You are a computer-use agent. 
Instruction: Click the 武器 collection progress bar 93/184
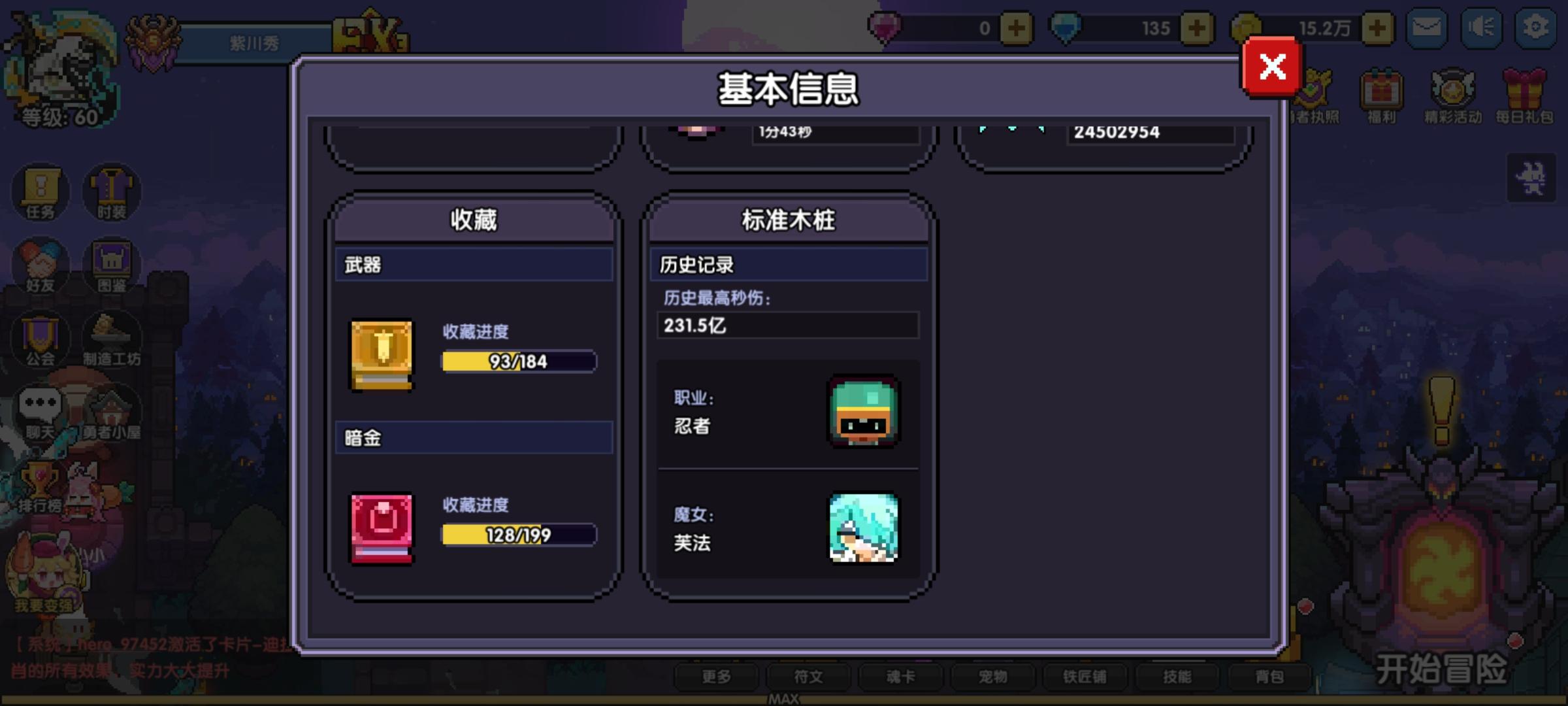pyautogui.click(x=519, y=361)
